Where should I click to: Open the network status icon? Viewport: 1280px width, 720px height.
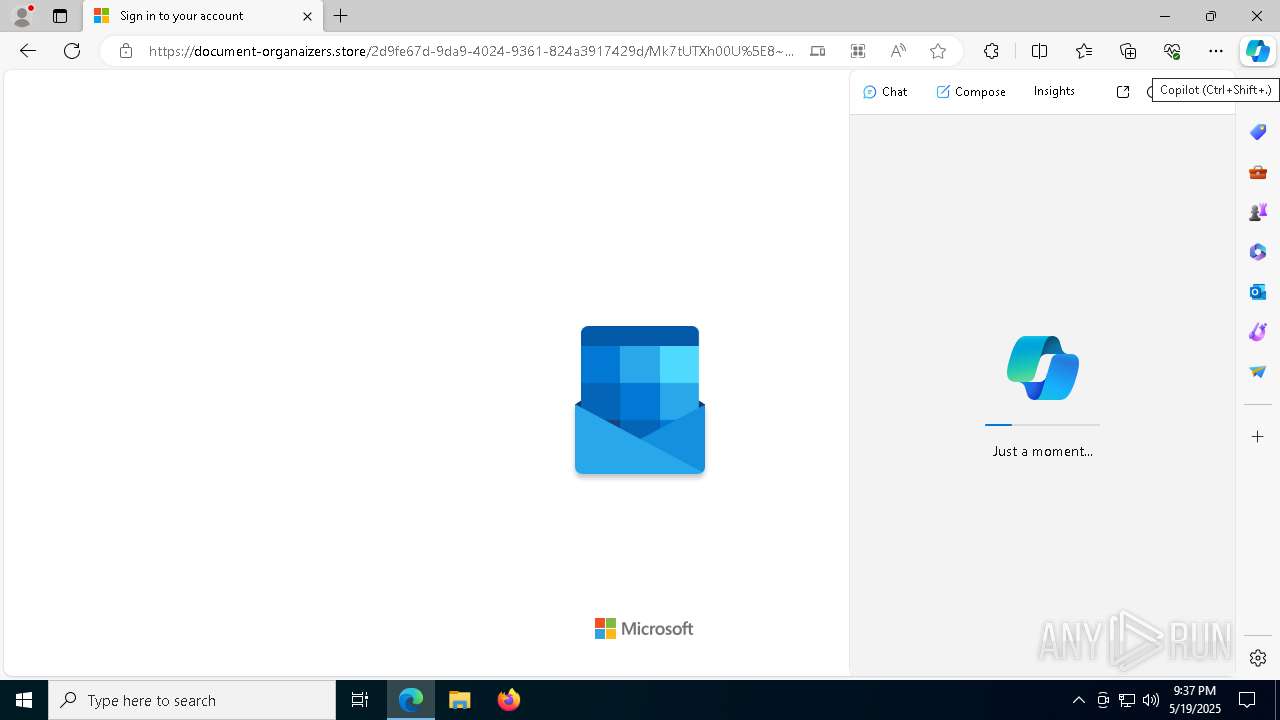(x=1127, y=700)
